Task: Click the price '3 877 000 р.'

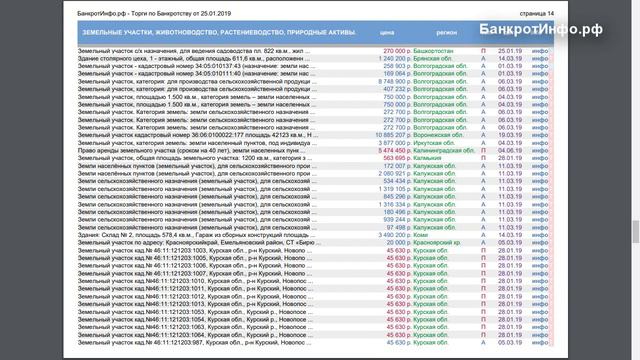Action: (x=395, y=143)
